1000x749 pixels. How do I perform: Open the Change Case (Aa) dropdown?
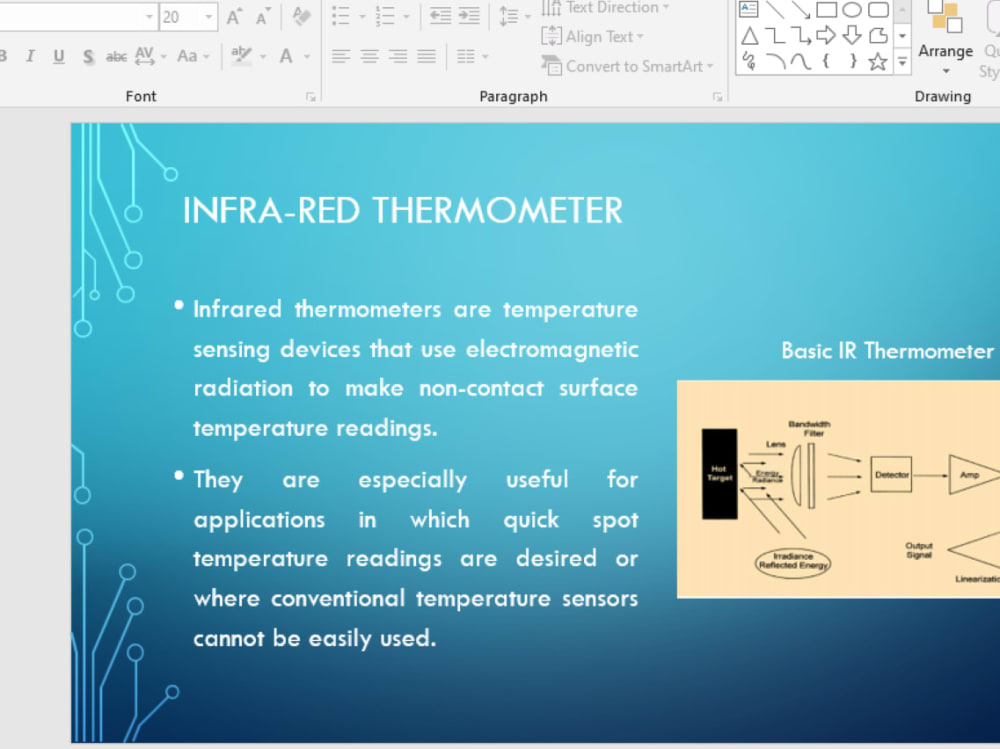point(193,56)
